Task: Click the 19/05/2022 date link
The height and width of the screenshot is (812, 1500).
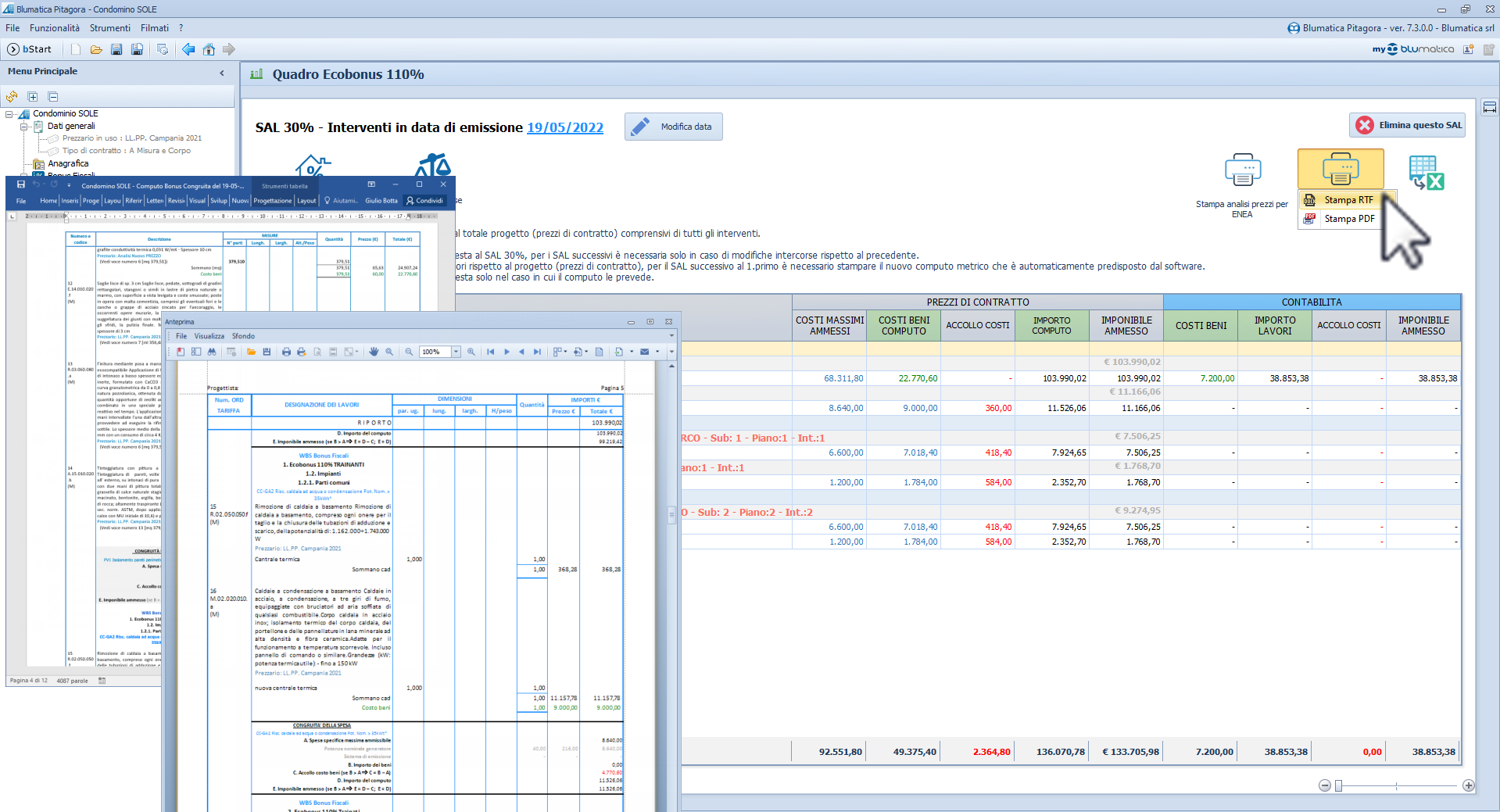Action: pos(564,127)
